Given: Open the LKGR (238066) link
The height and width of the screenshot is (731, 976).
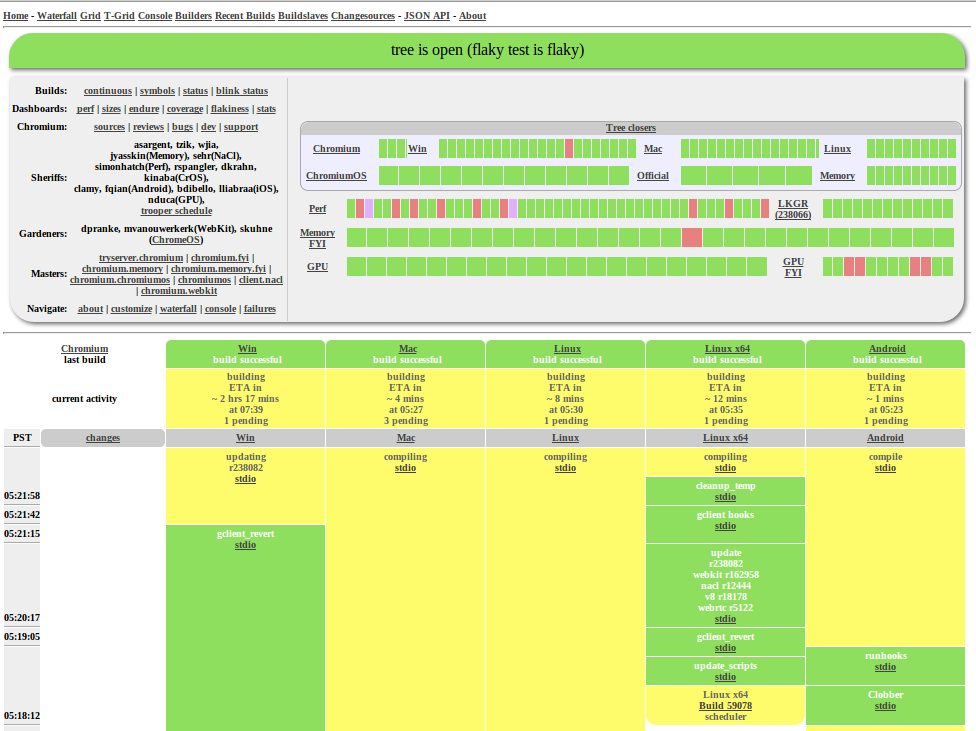Looking at the screenshot, I should pos(792,209).
